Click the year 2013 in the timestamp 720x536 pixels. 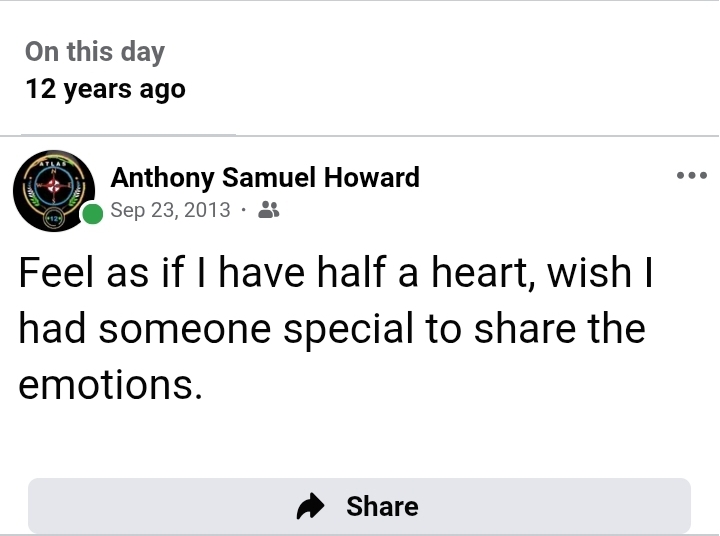pyautogui.click(x=208, y=210)
